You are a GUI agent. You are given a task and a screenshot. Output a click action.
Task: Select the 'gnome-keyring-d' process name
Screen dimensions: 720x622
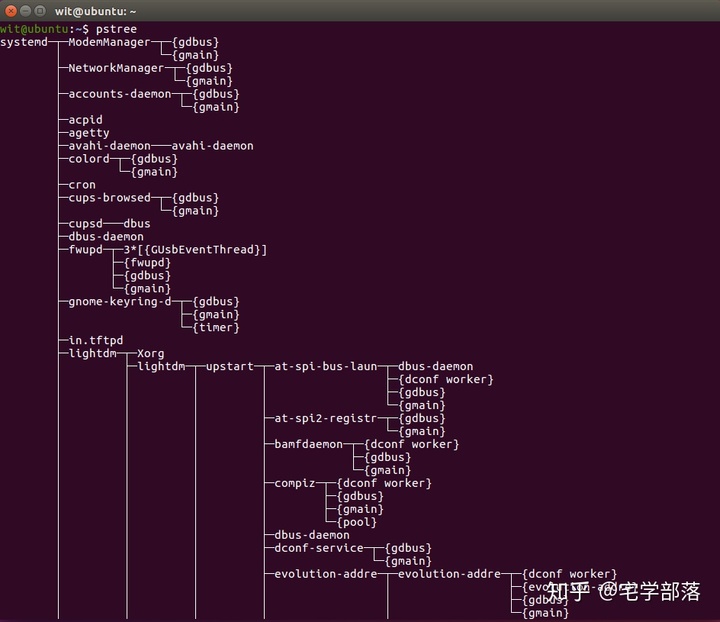coord(120,302)
